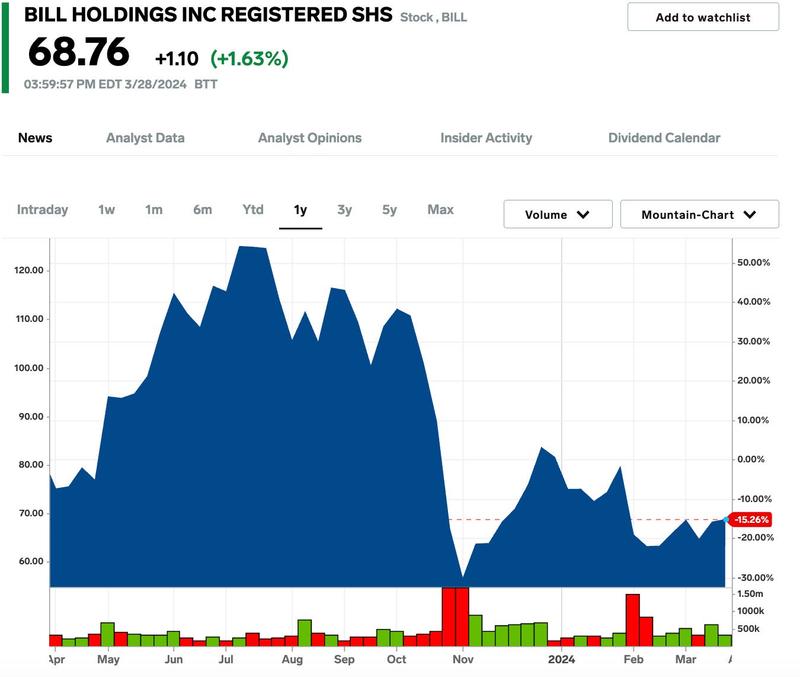The image size is (800, 677).
Task: Open the News tab
Action: pyautogui.click(x=35, y=138)
